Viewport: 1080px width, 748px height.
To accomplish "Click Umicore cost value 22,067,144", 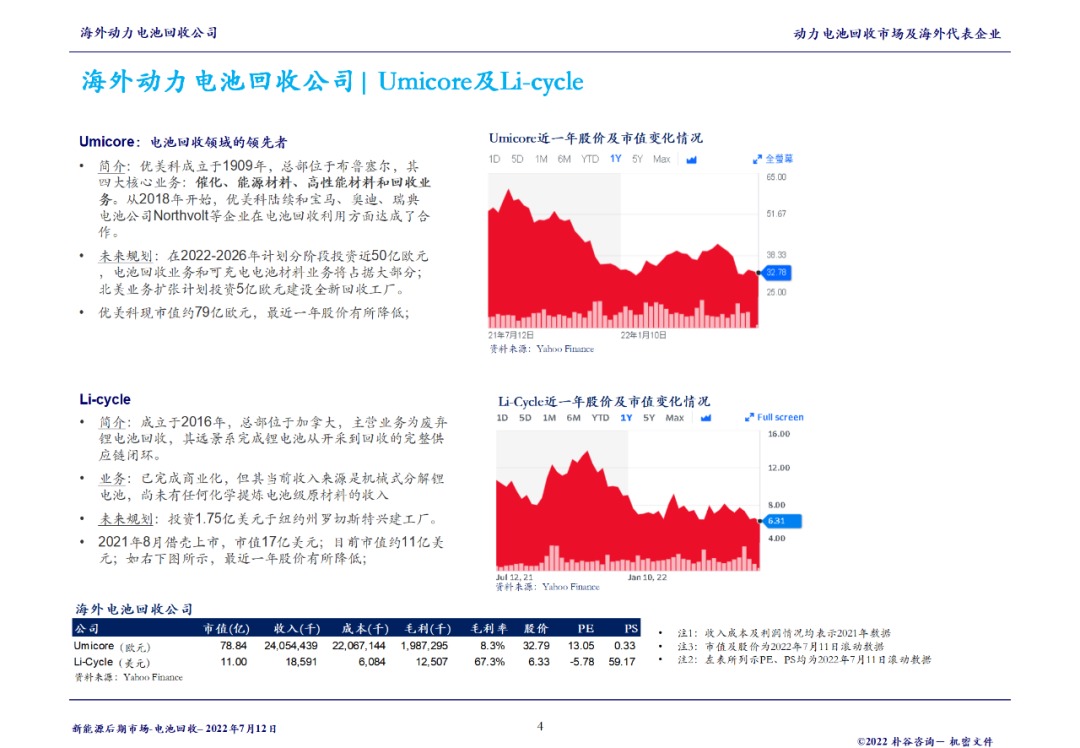I will pyautogui.click(x=359, y=645).
